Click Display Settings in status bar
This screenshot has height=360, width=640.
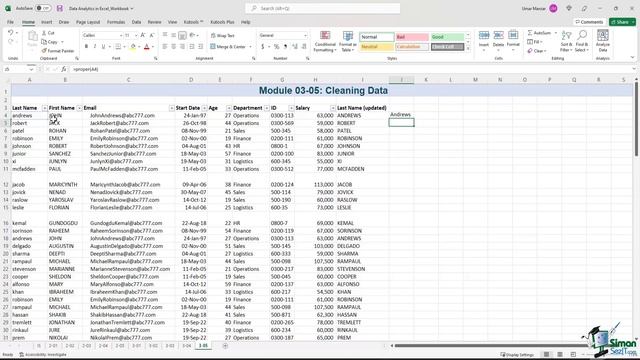click(x=517, y=355)
